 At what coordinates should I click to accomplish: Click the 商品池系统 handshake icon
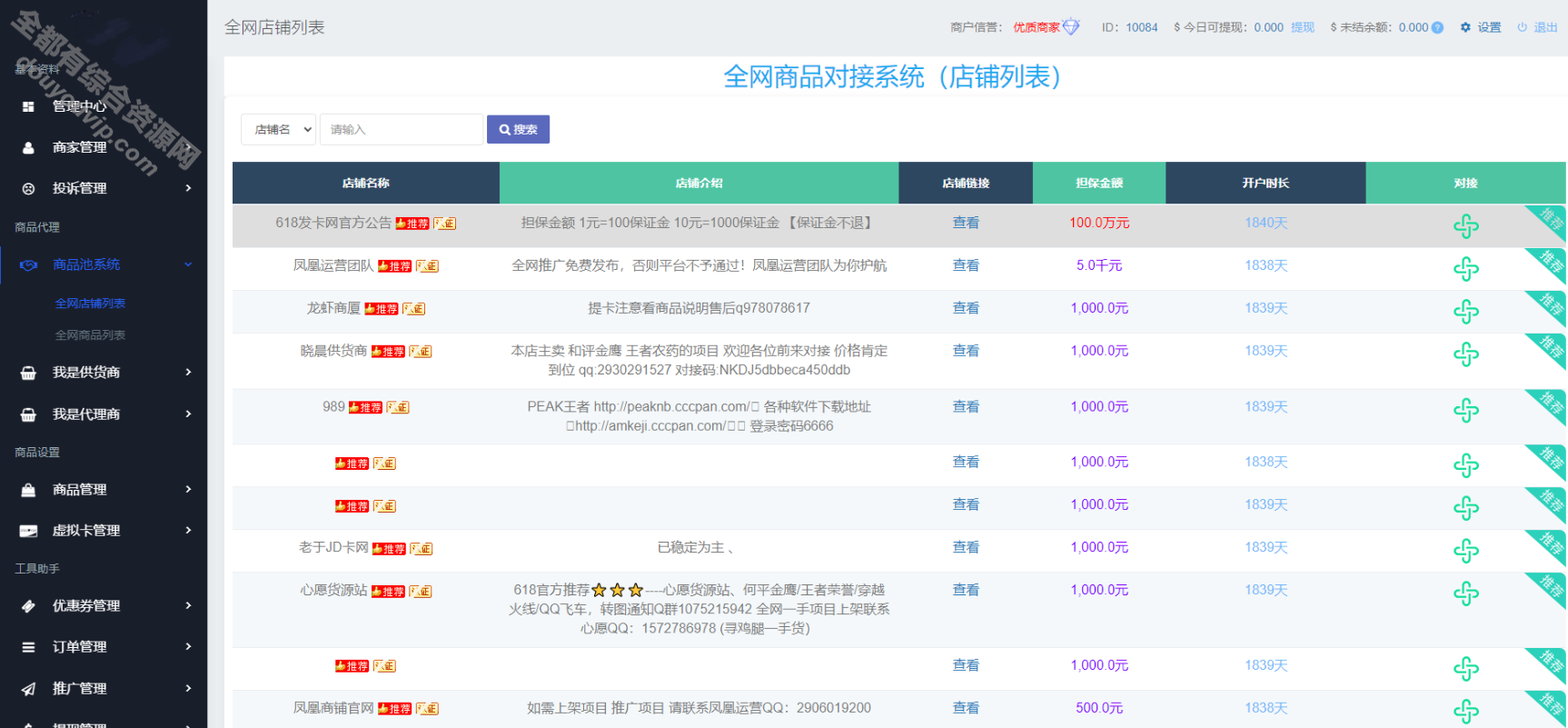28,265
